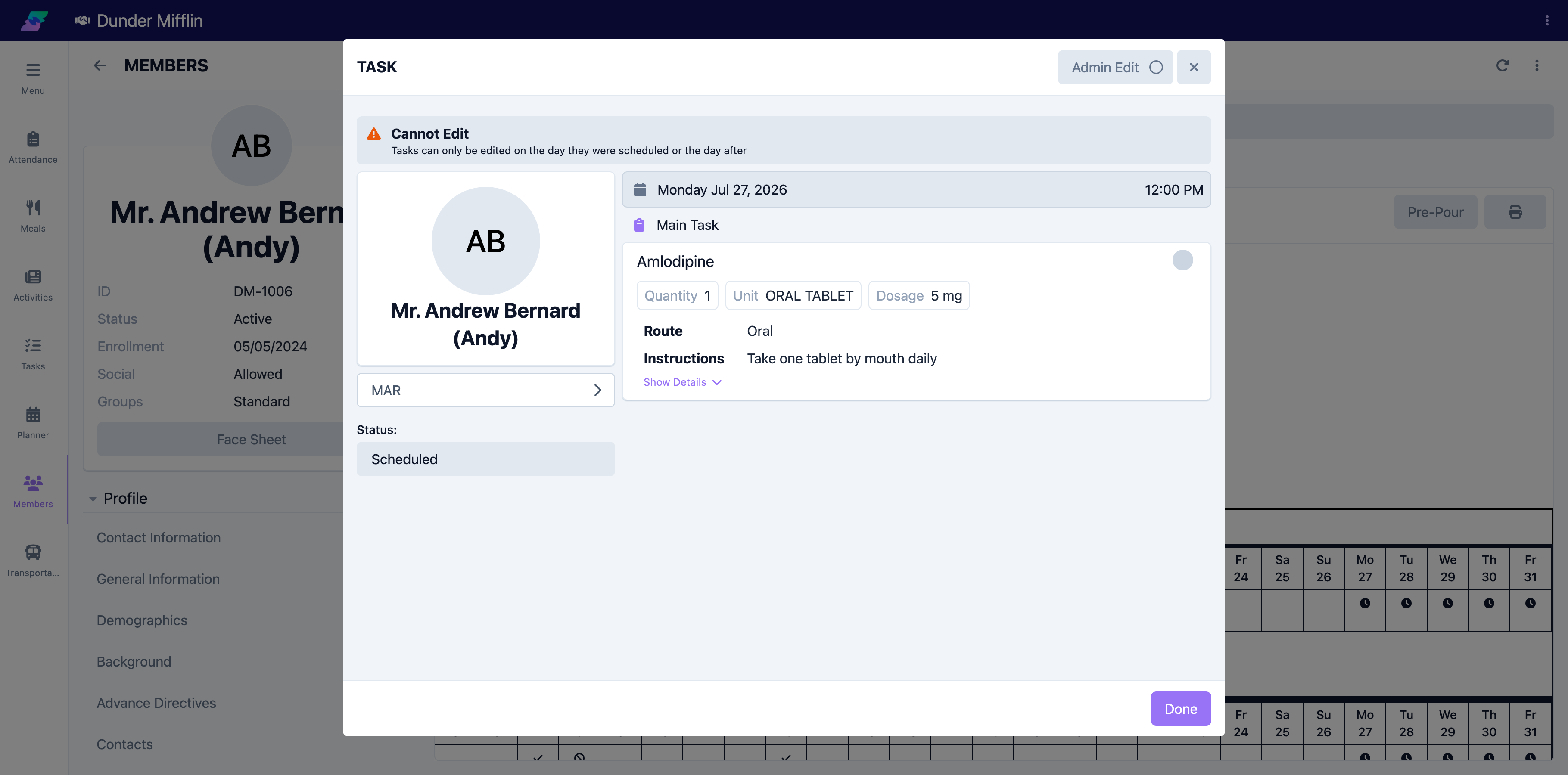Image resolution: width=1568 pixels, height=775 pixels.
Task: Click the back arrow next to MEMBERS
Action: pos(100,66)
